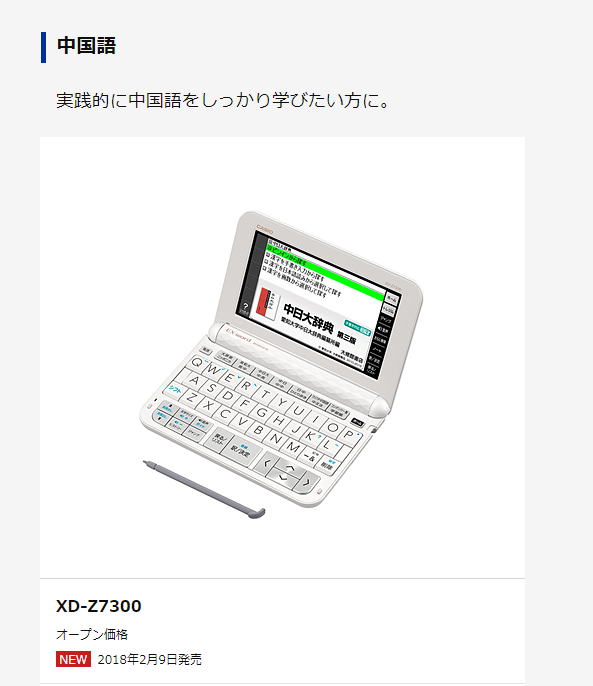Viewport: 593px width, 686px height.
Task: Click the 中国語 section heading
Action: (87, 46)
